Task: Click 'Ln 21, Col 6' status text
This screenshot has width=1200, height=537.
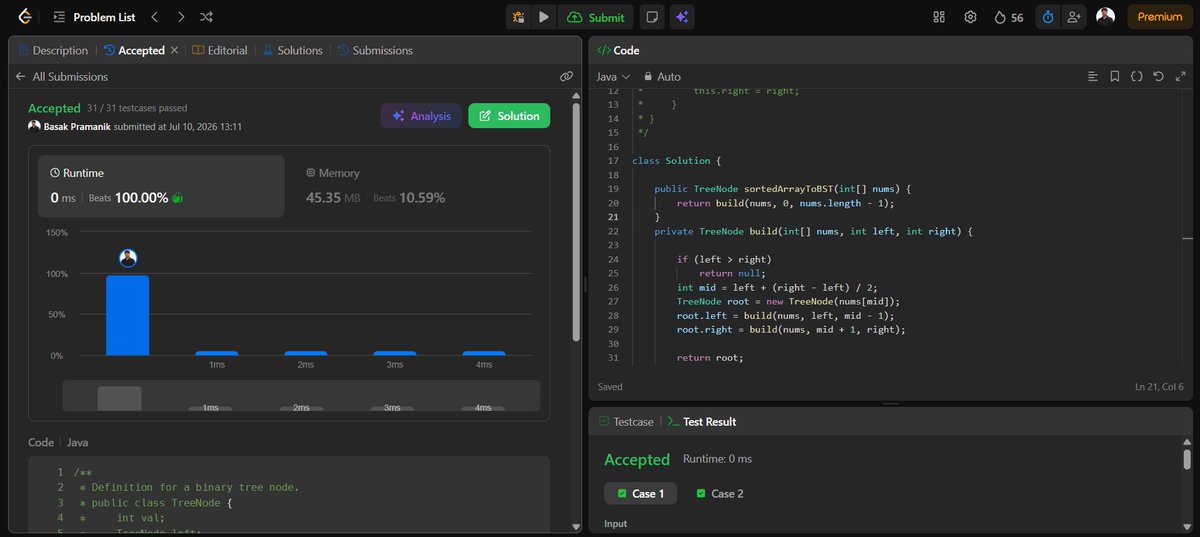Action: coord(1159,386)
